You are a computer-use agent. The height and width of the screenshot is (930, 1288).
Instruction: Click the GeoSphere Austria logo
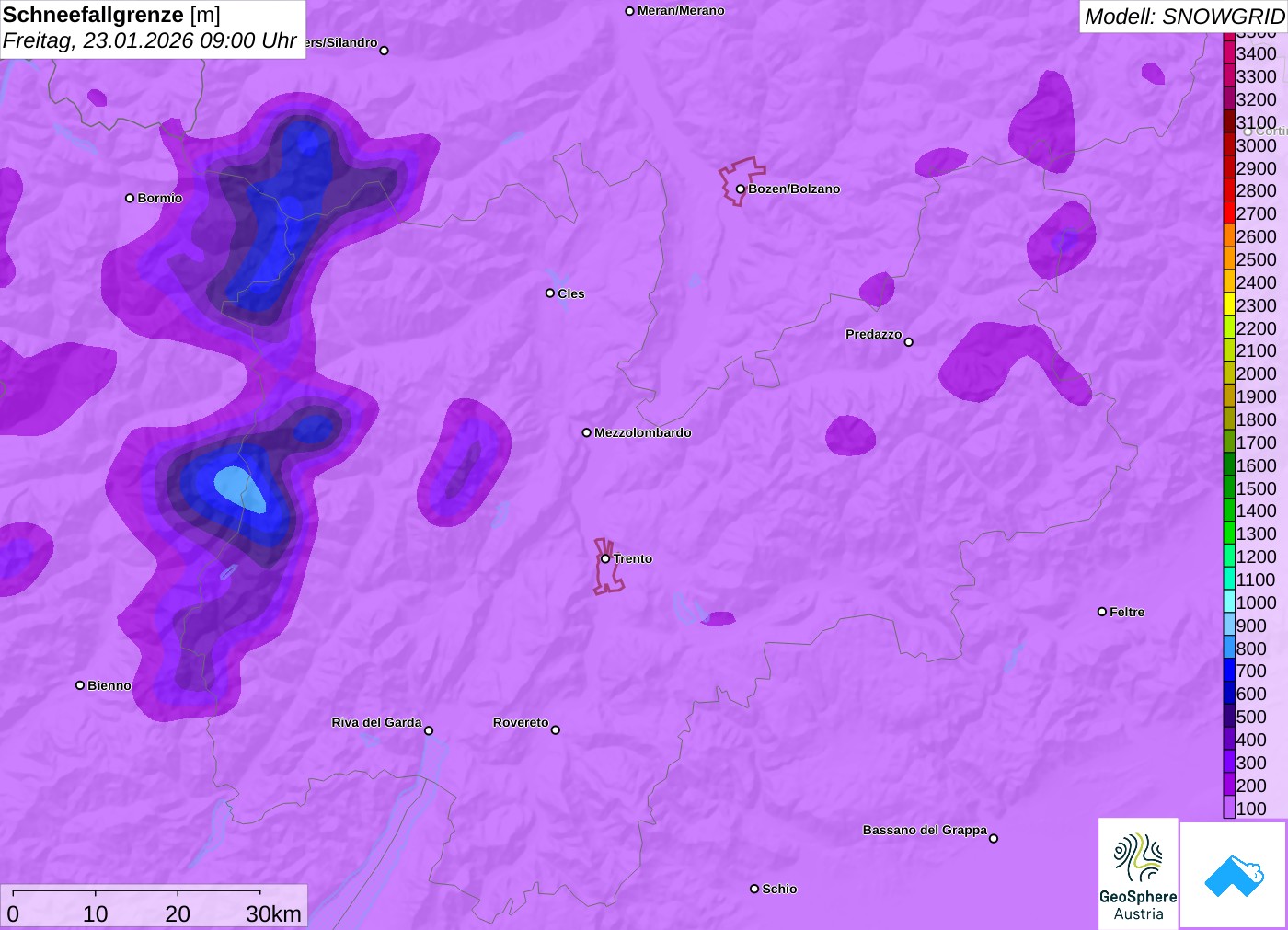(x=1138, y=873)
